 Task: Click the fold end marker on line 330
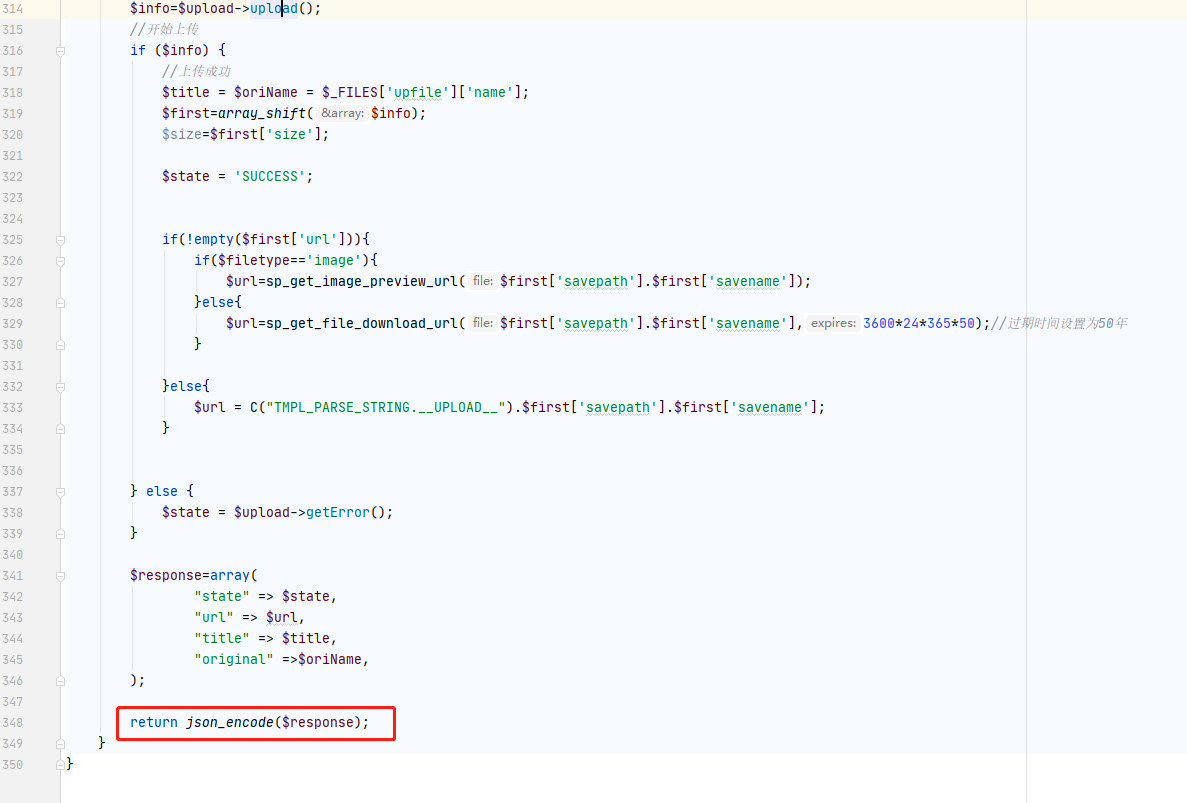(x=61, y=344)
